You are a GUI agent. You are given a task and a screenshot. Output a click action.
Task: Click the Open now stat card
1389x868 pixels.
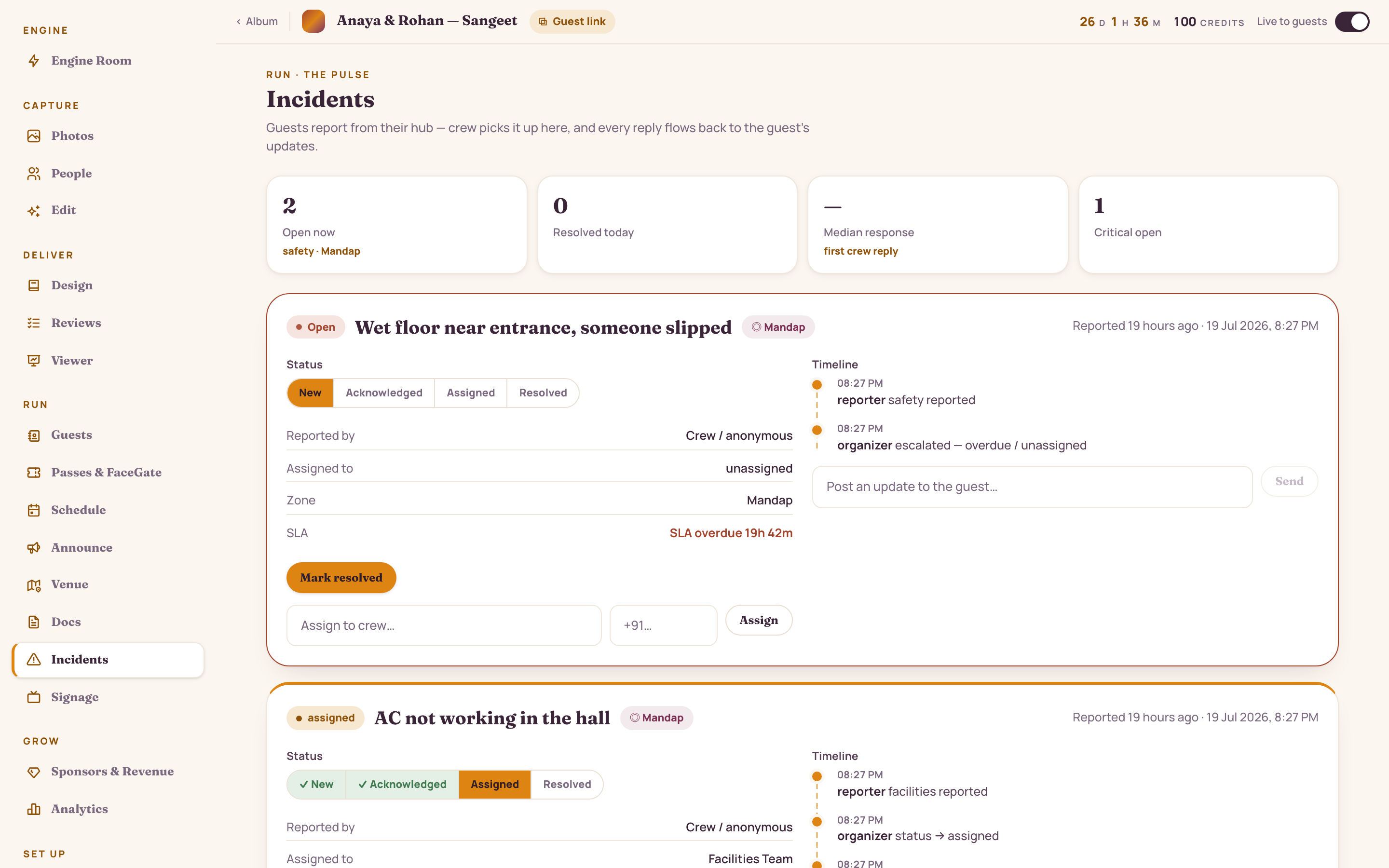[396, 224]
